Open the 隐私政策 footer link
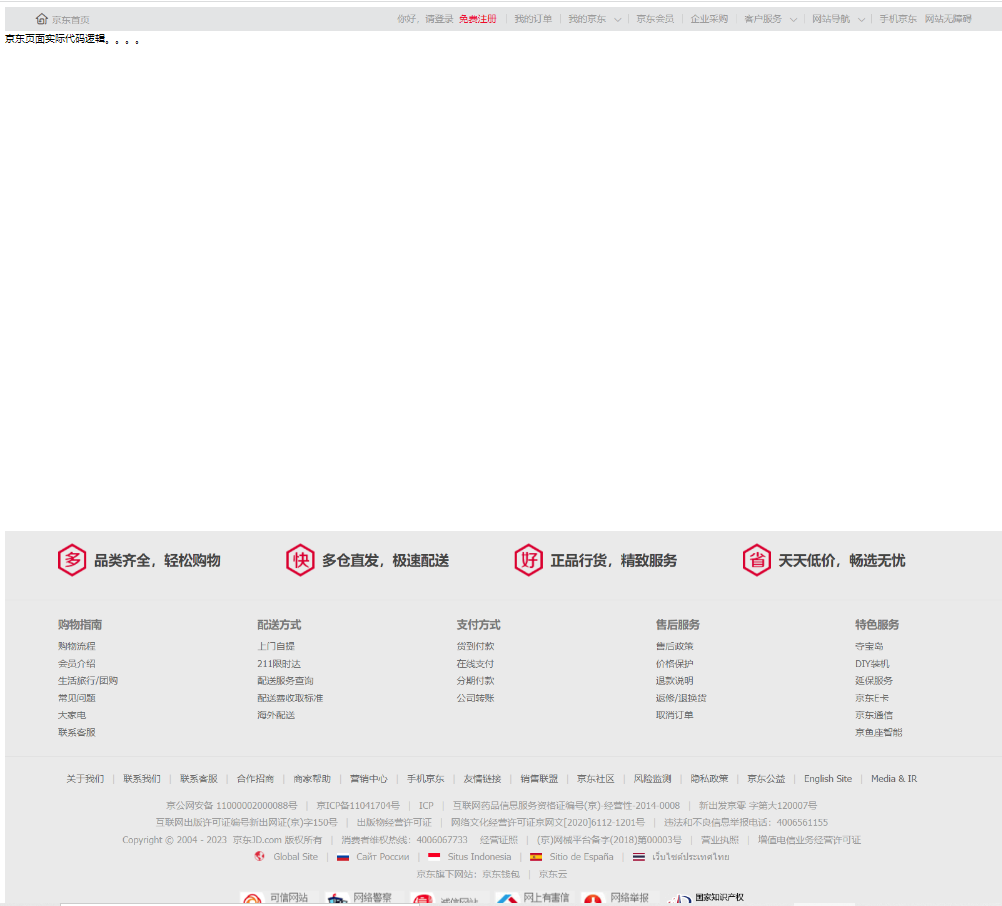Image resolution: width=1002 pixels, height=906 pixels. coord(709,778)
